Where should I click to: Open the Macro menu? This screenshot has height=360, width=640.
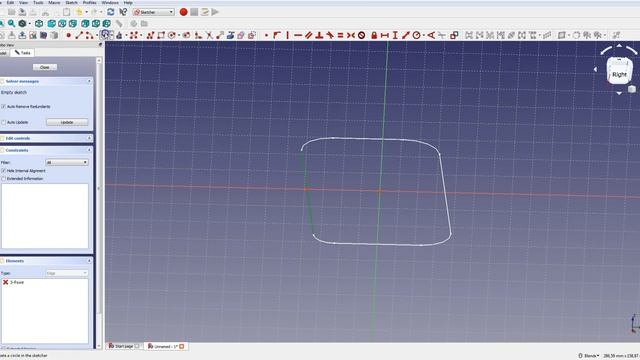point(54,2)
